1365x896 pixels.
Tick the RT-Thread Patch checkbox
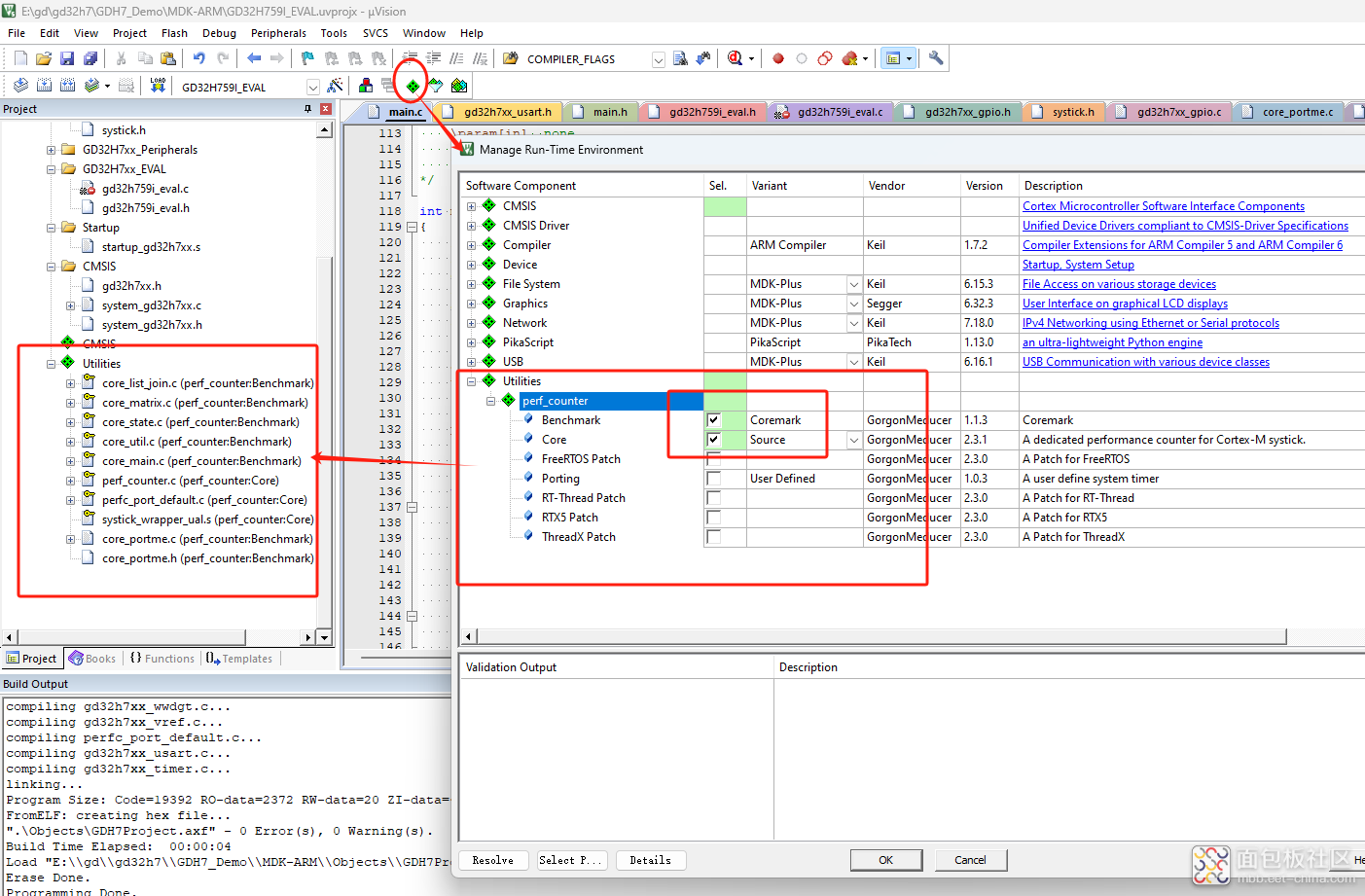pyautogui.click(x=714, y=498)
